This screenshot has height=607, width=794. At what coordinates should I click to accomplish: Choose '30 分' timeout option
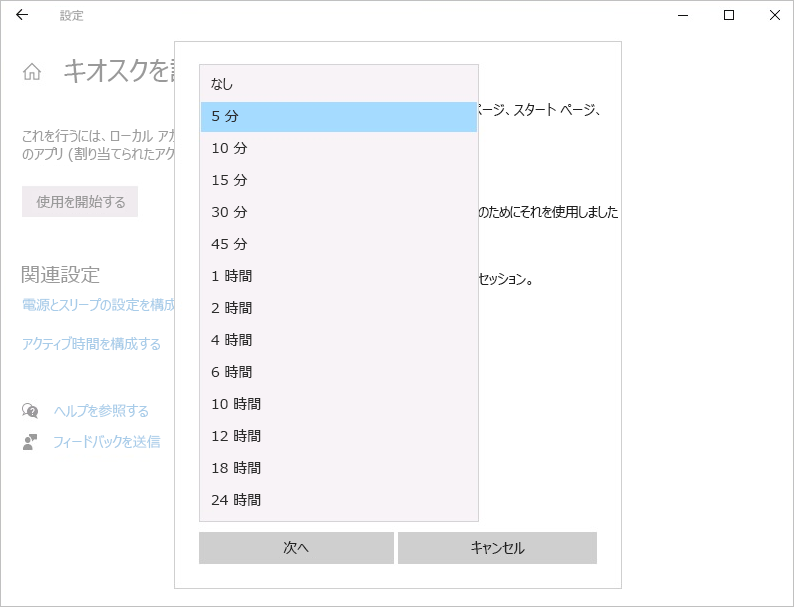pyautogui.click(x=338, y=212)
